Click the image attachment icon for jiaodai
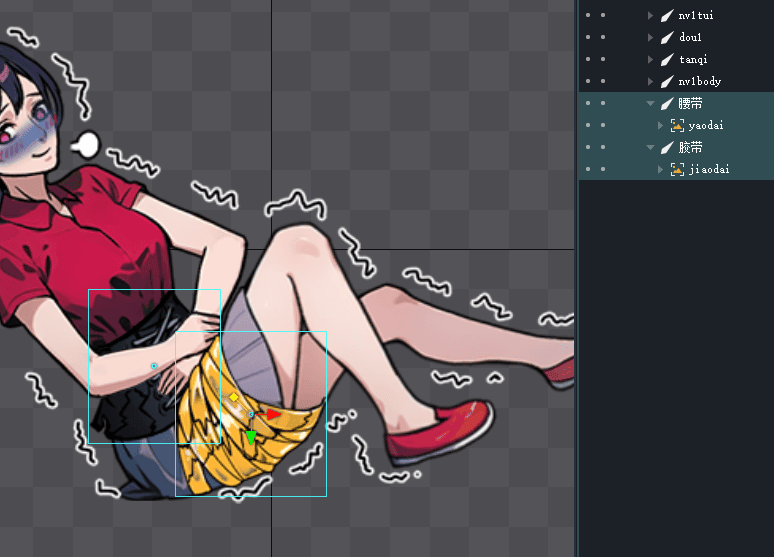Screen dimensions: 774x557 [x=678, y=169]
